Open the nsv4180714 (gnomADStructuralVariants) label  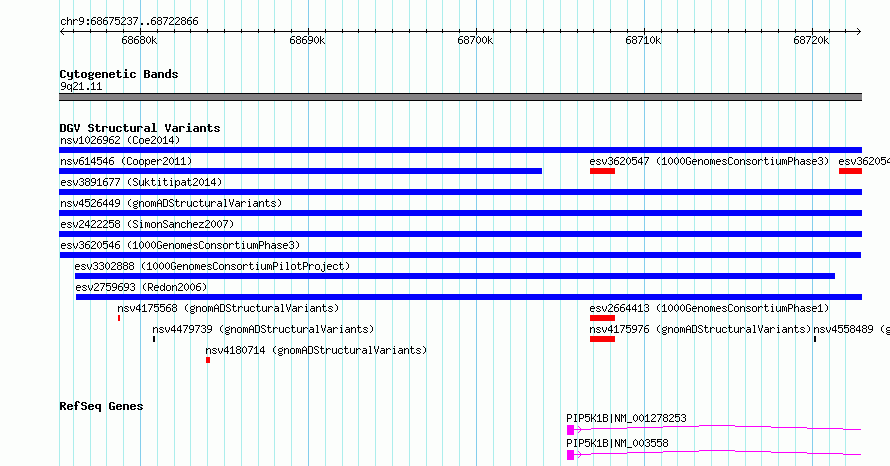pos(316,350)
